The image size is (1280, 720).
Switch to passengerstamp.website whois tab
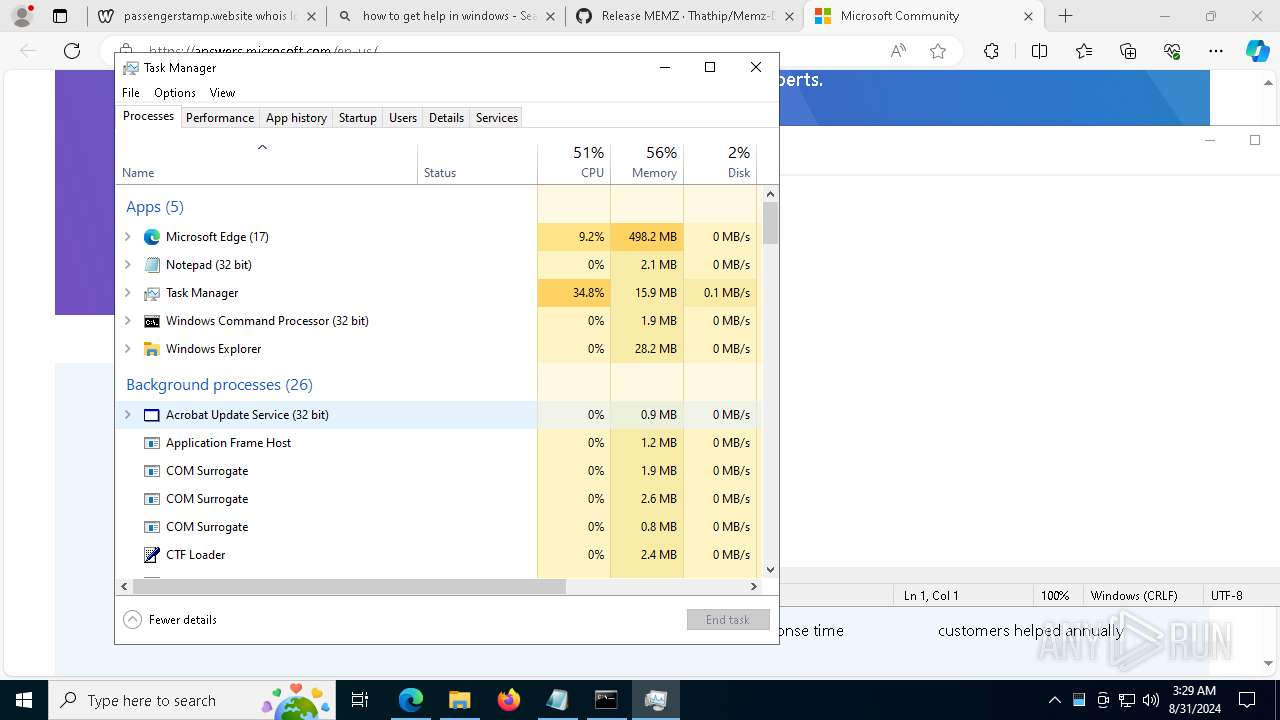(207, 16)
